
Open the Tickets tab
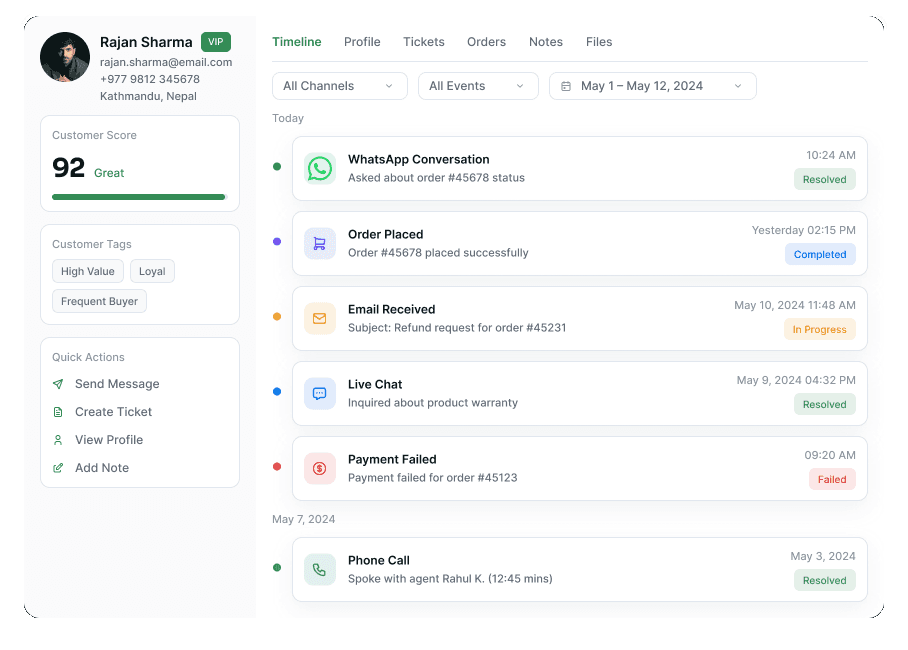424,42
